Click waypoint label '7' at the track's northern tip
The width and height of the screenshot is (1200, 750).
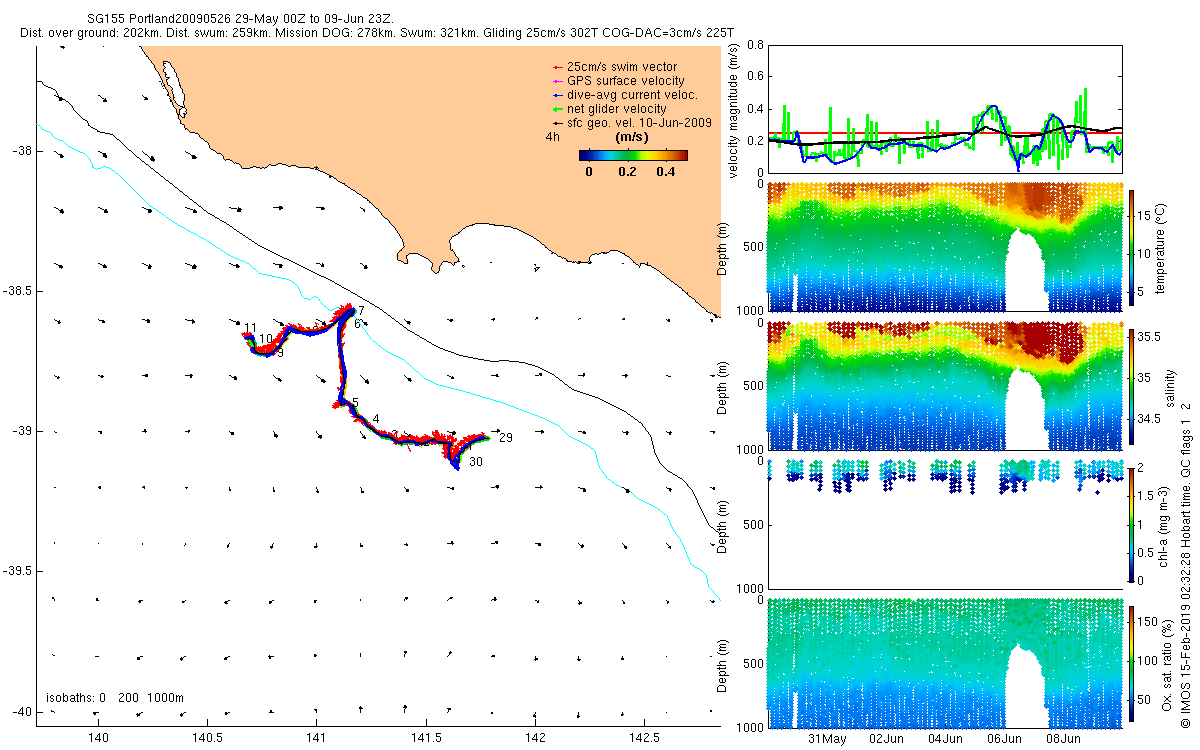(361, 312)
